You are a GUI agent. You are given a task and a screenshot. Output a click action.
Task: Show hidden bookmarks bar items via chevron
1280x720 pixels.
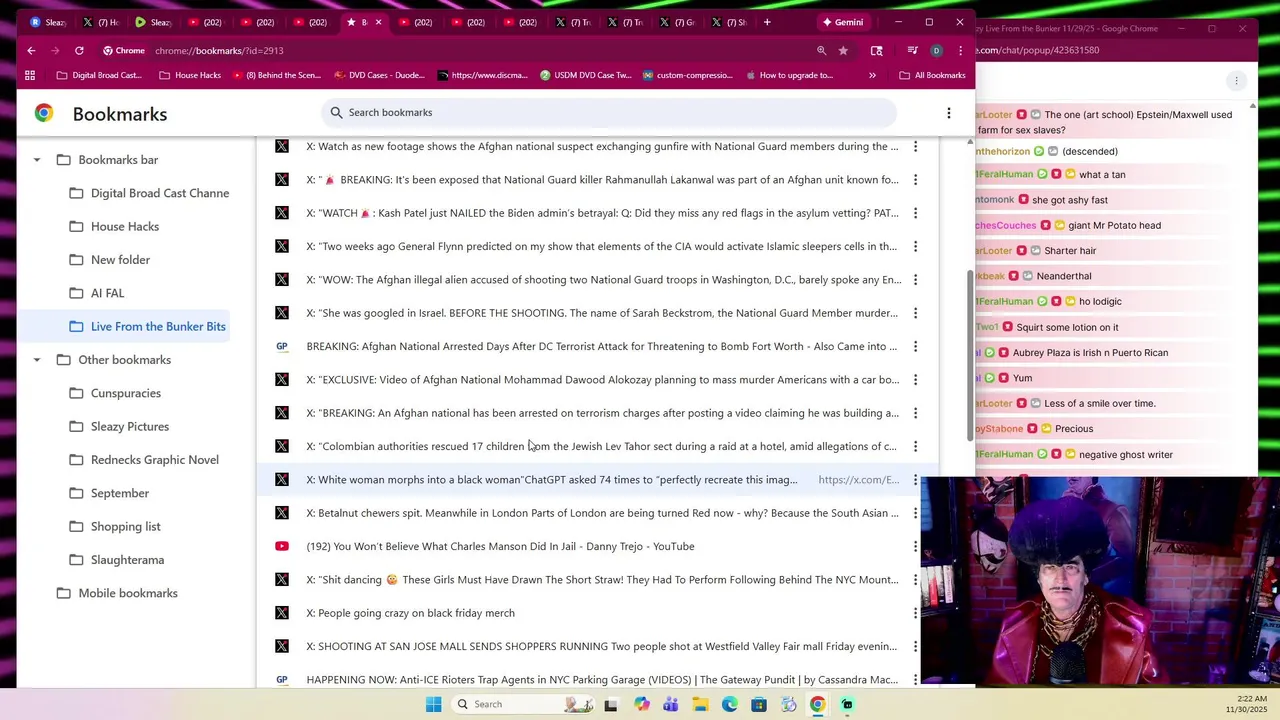pyautogui.click(x=872, y=75)
